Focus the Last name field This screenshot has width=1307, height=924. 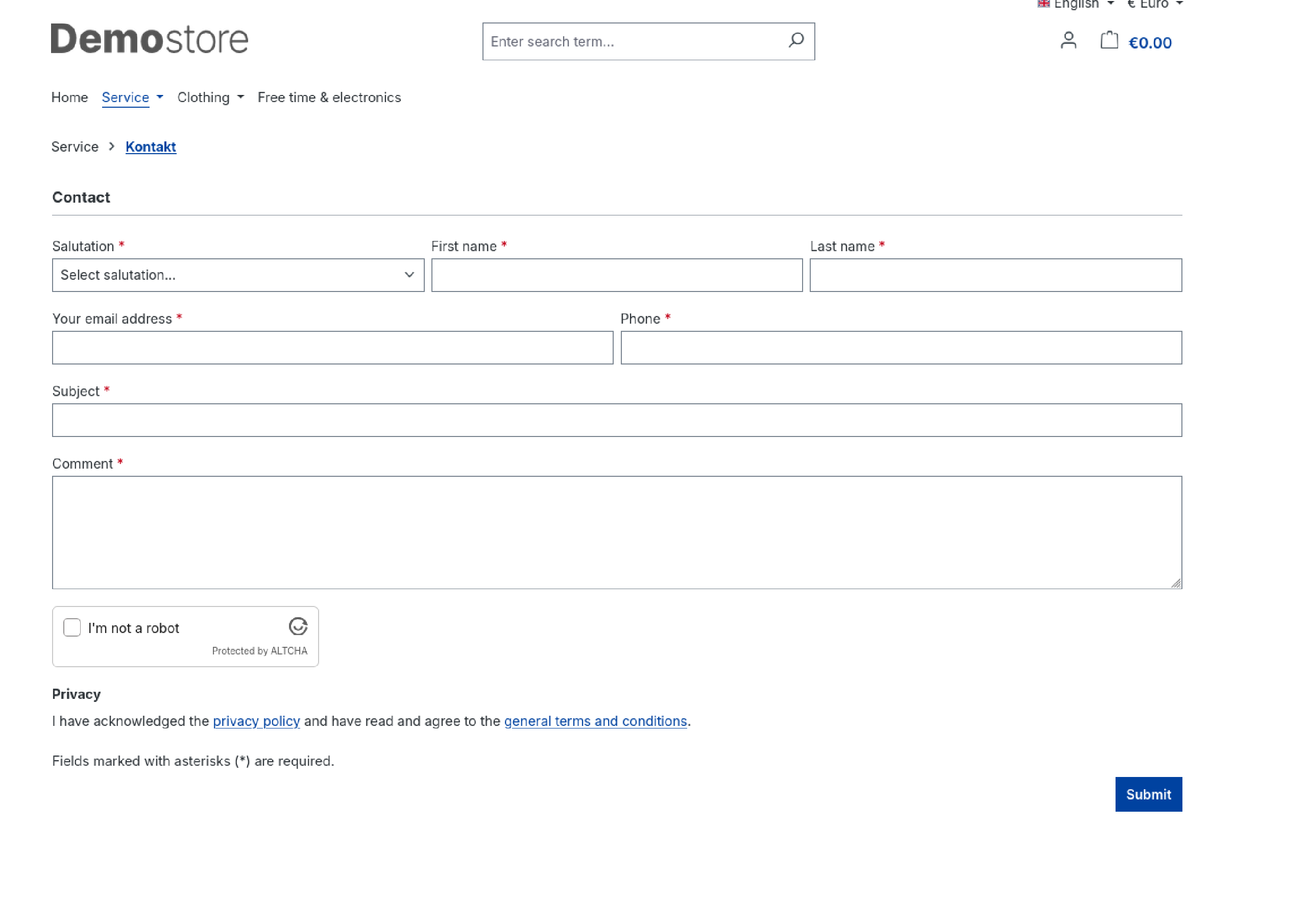tap(996, 275)
